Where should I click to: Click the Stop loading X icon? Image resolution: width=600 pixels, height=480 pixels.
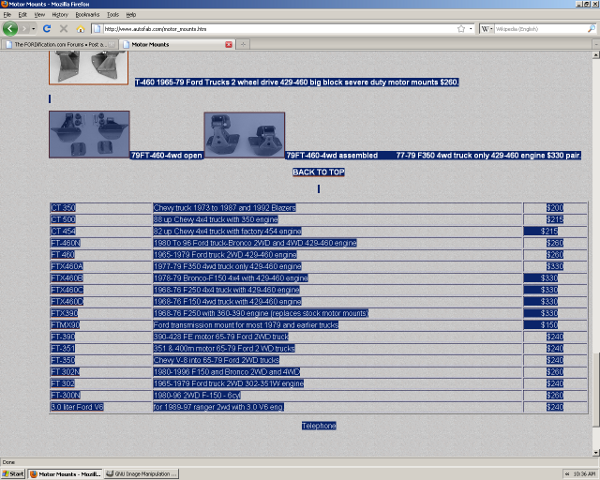pyautogui.click(x=64, y=29)
